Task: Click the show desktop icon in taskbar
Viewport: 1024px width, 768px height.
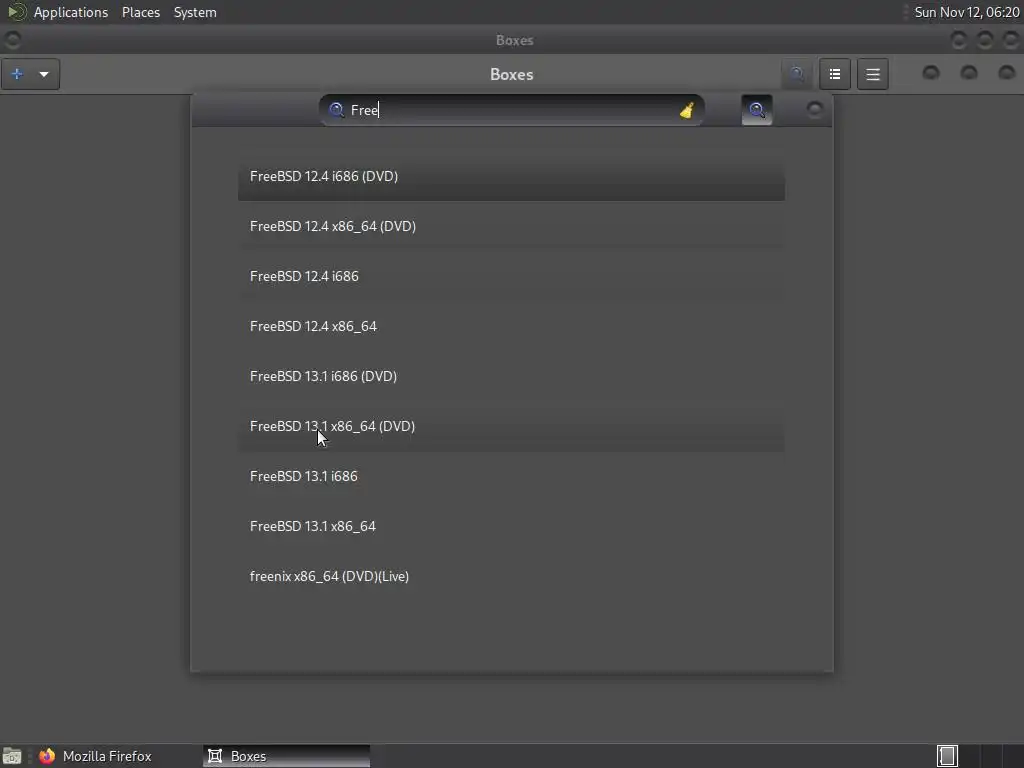Action: [x=12, y=756]
